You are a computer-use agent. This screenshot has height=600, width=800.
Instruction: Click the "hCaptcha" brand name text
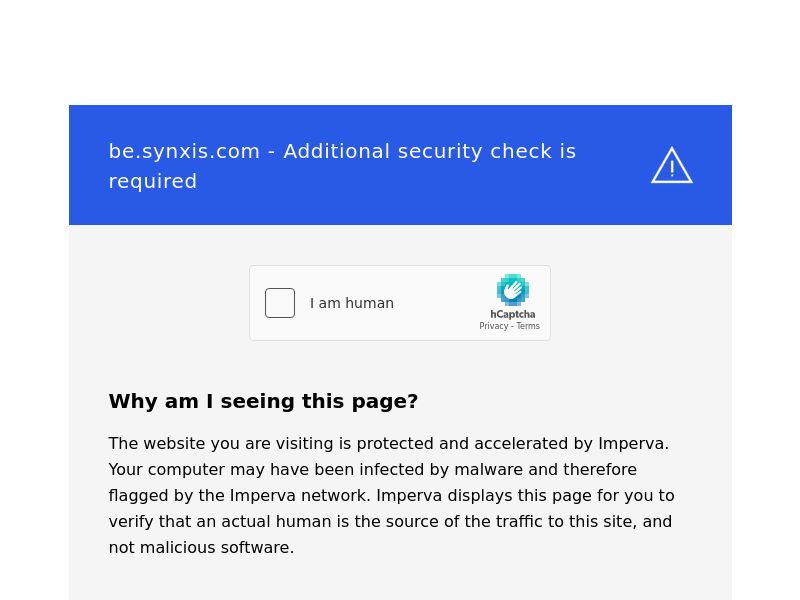513,314
